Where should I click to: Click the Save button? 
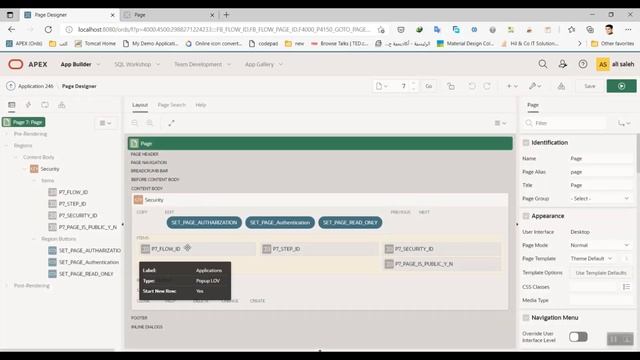[589, 86]
